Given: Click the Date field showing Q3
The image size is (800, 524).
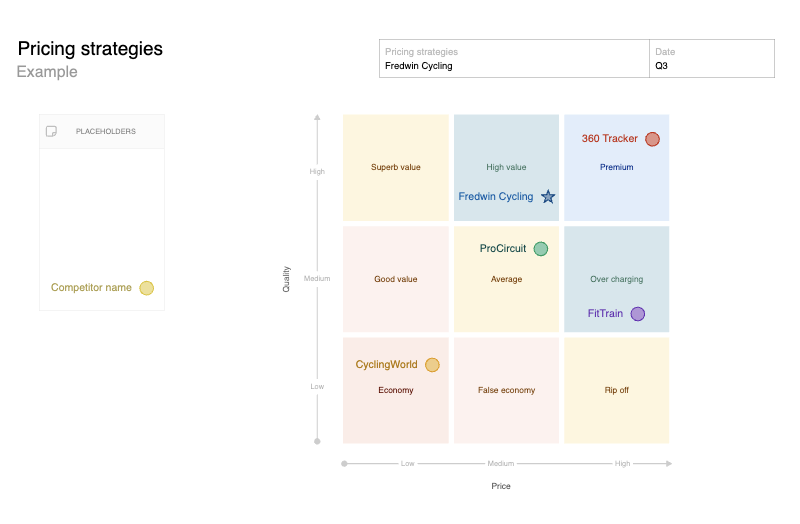Looking at the screenshot, I should point(712,59).
